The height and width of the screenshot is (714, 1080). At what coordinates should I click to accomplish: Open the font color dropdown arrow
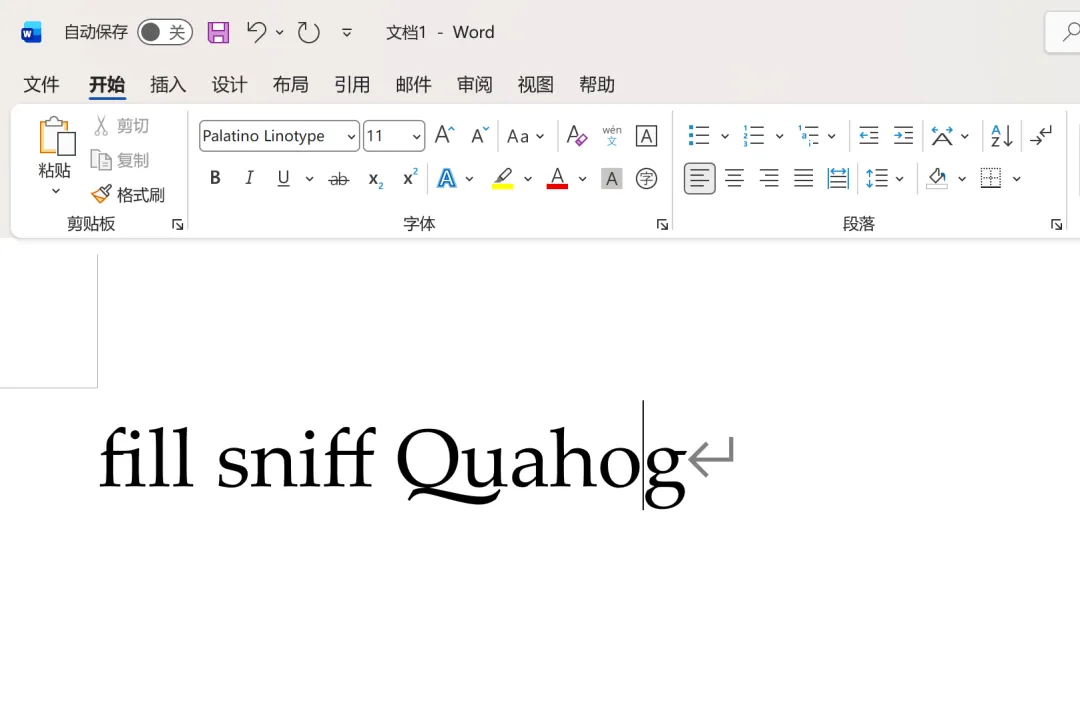click(x=583, y=179)
